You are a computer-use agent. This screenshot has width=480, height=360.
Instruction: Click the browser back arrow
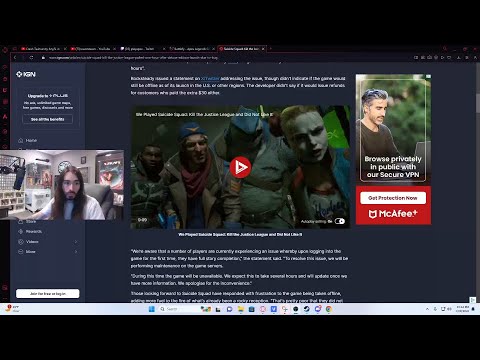coord(15,58)
